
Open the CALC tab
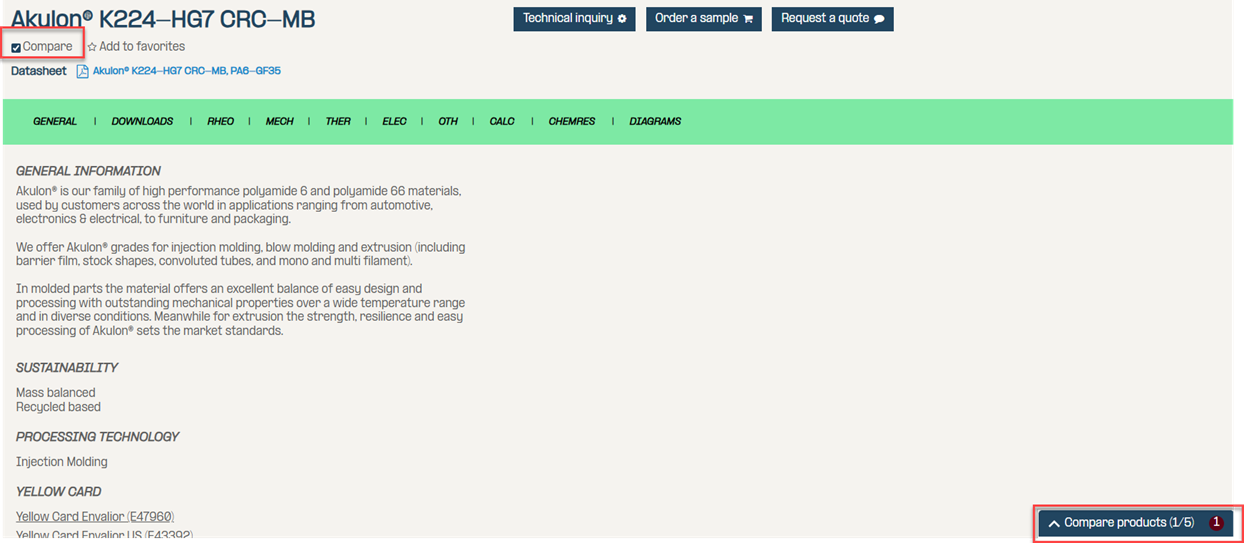(x=502, y=121)
